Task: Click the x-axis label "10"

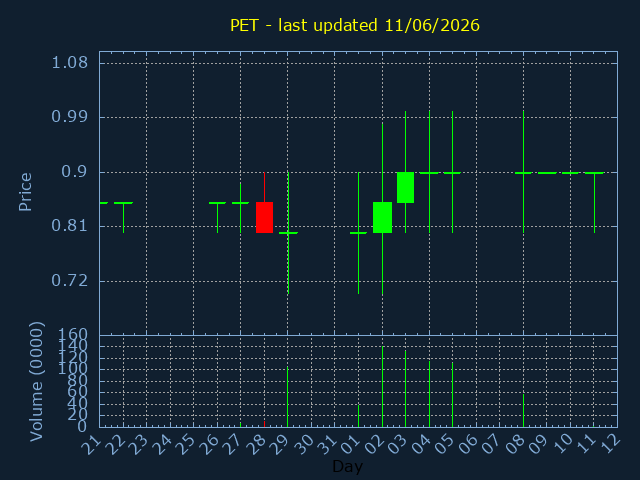Action: click(x=562, y=445)
